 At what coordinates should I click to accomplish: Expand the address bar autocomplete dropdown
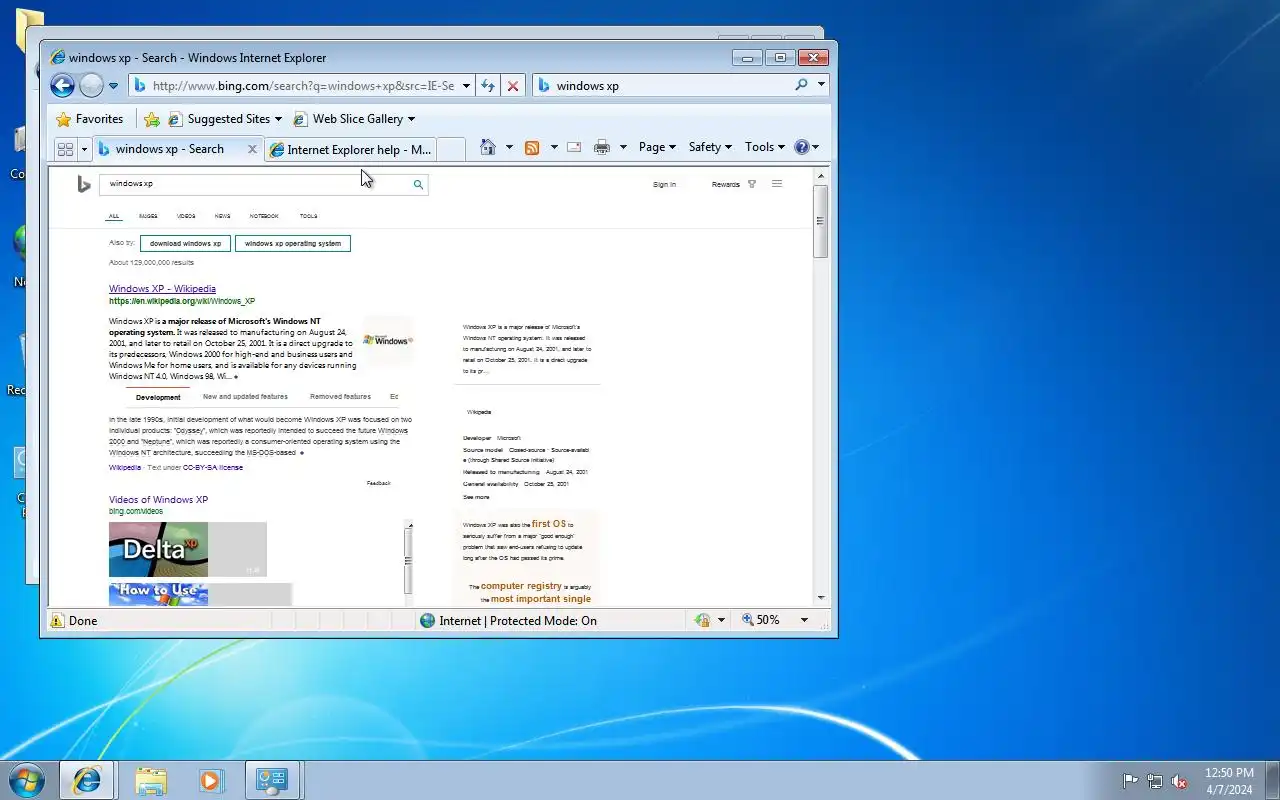pyautogui.click(x=466, y=86)
